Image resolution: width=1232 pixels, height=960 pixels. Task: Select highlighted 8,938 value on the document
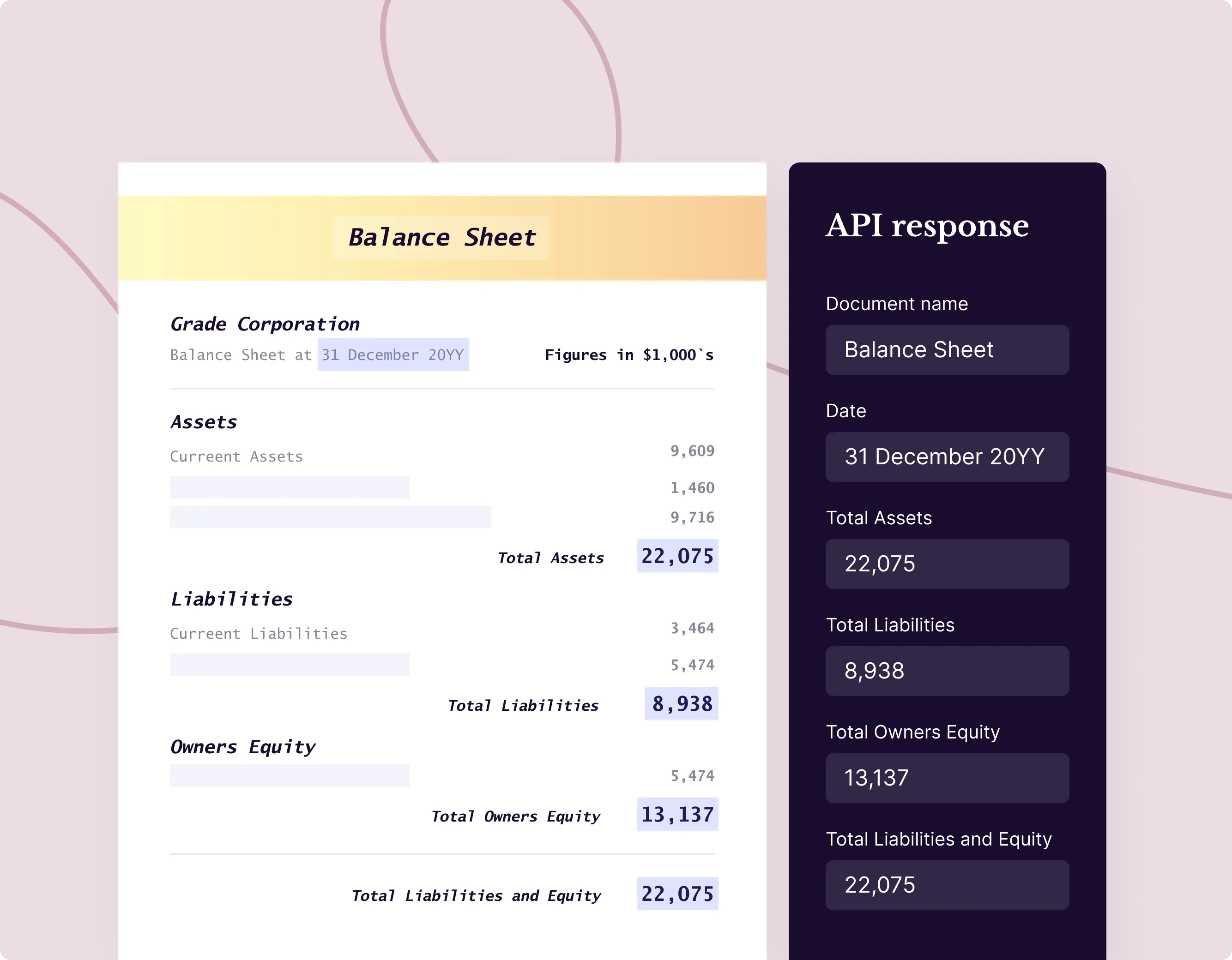point(682,703)
